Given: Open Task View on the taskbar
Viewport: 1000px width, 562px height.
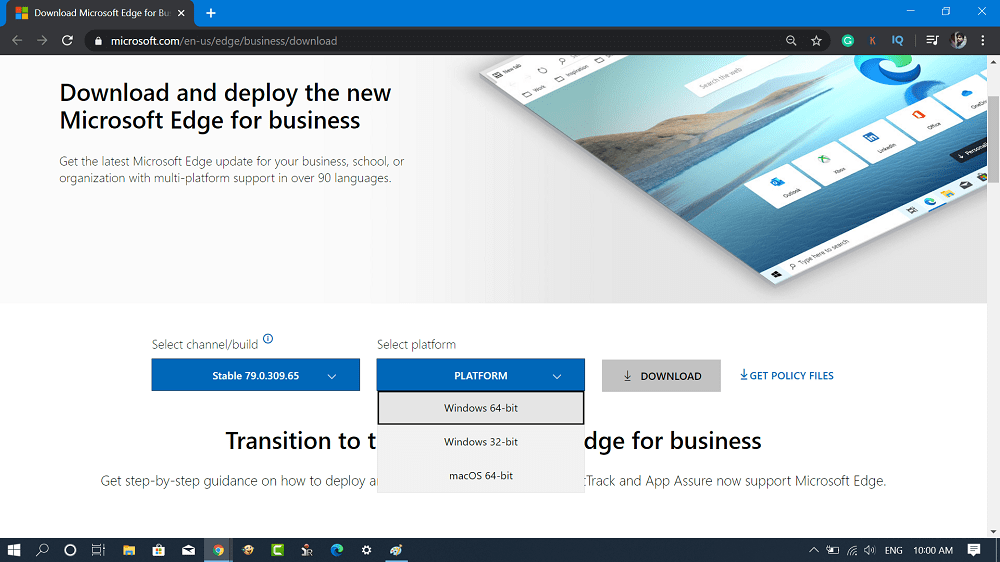Looking at the screenshot, I should [98, 550].
